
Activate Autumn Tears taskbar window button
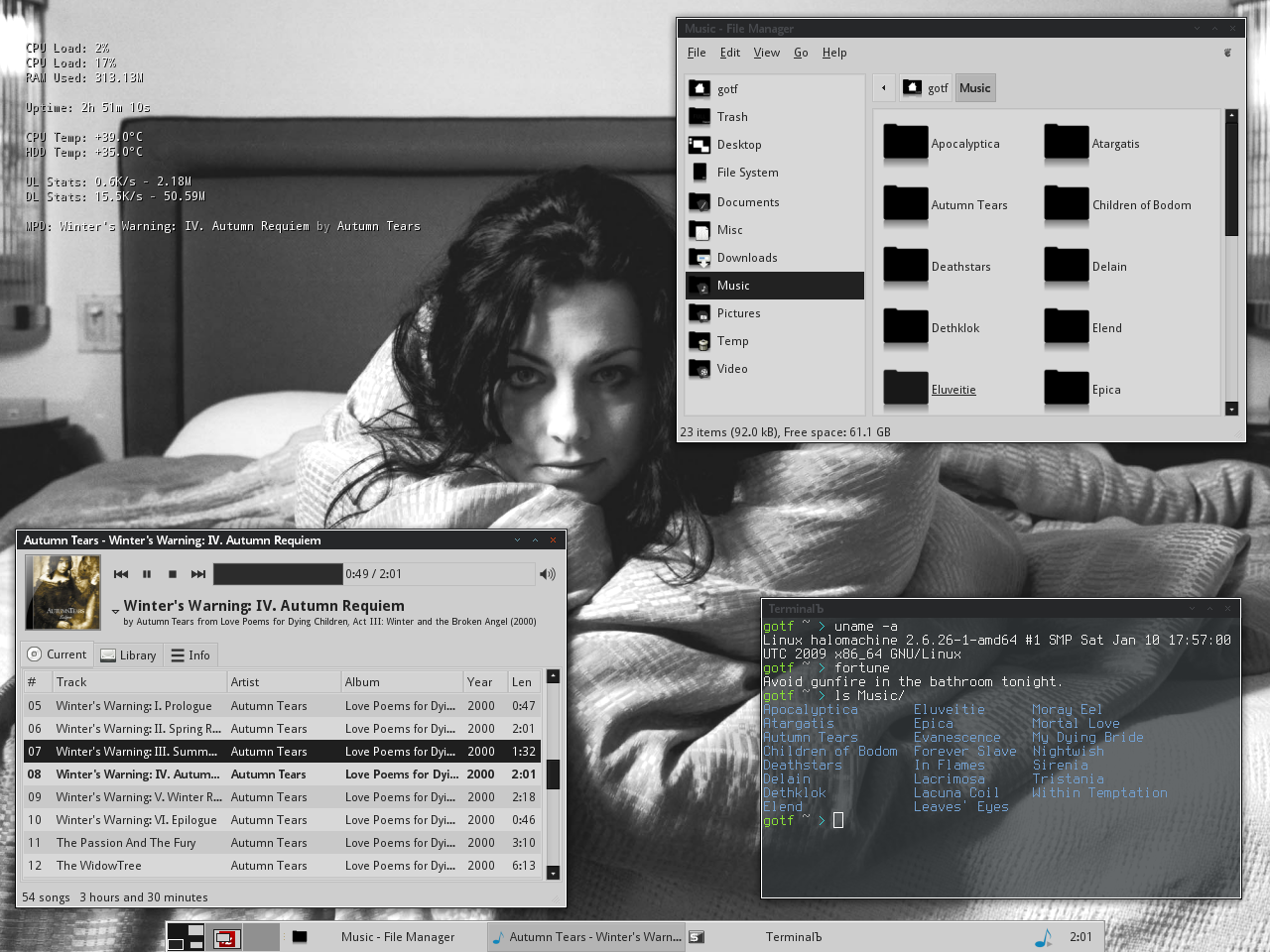point(586,937)
